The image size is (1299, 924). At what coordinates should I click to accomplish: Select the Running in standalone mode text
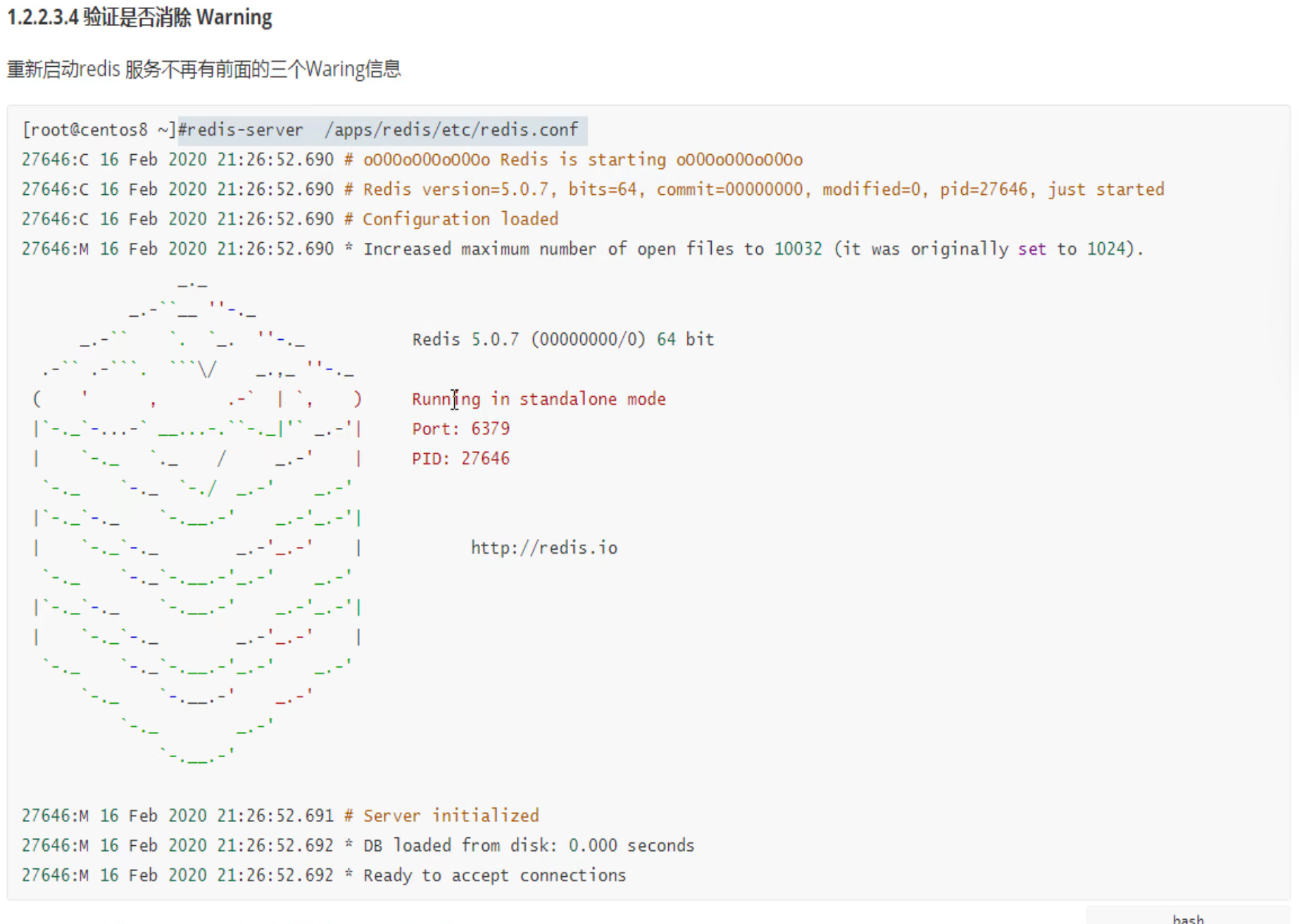[x=539, y=399]
